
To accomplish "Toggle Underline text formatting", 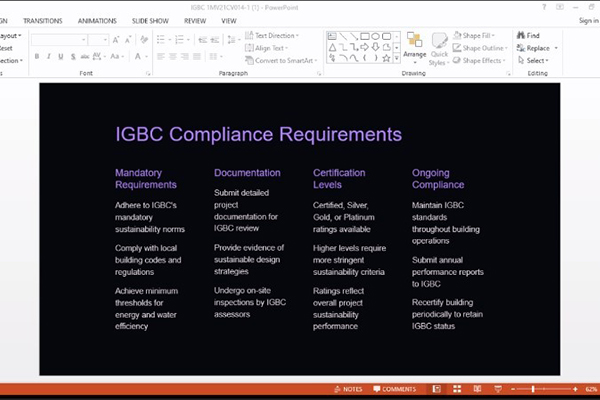I will click(x=60, y=57).
